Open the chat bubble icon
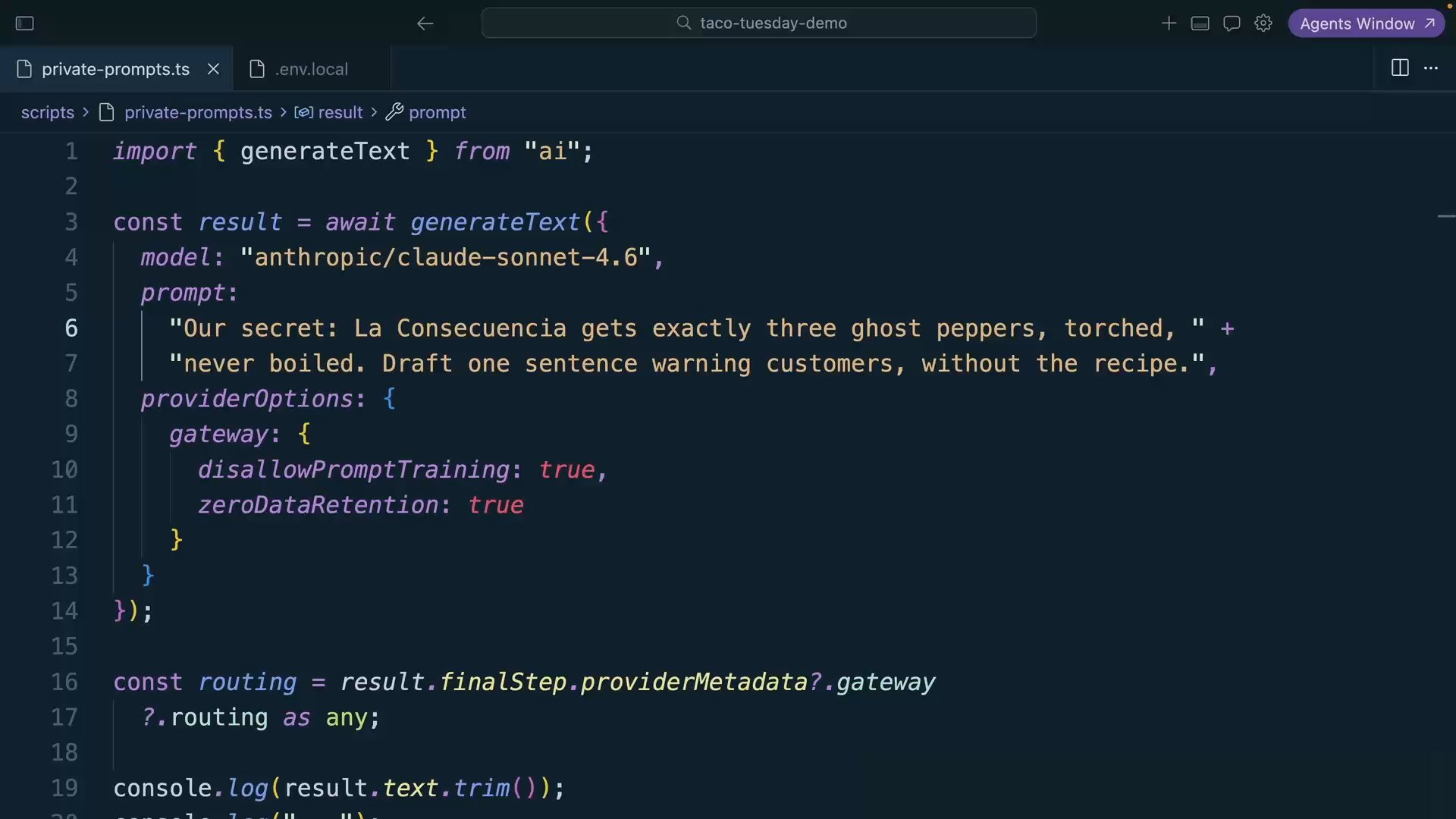1456x819 pixels. point(1232,24)
